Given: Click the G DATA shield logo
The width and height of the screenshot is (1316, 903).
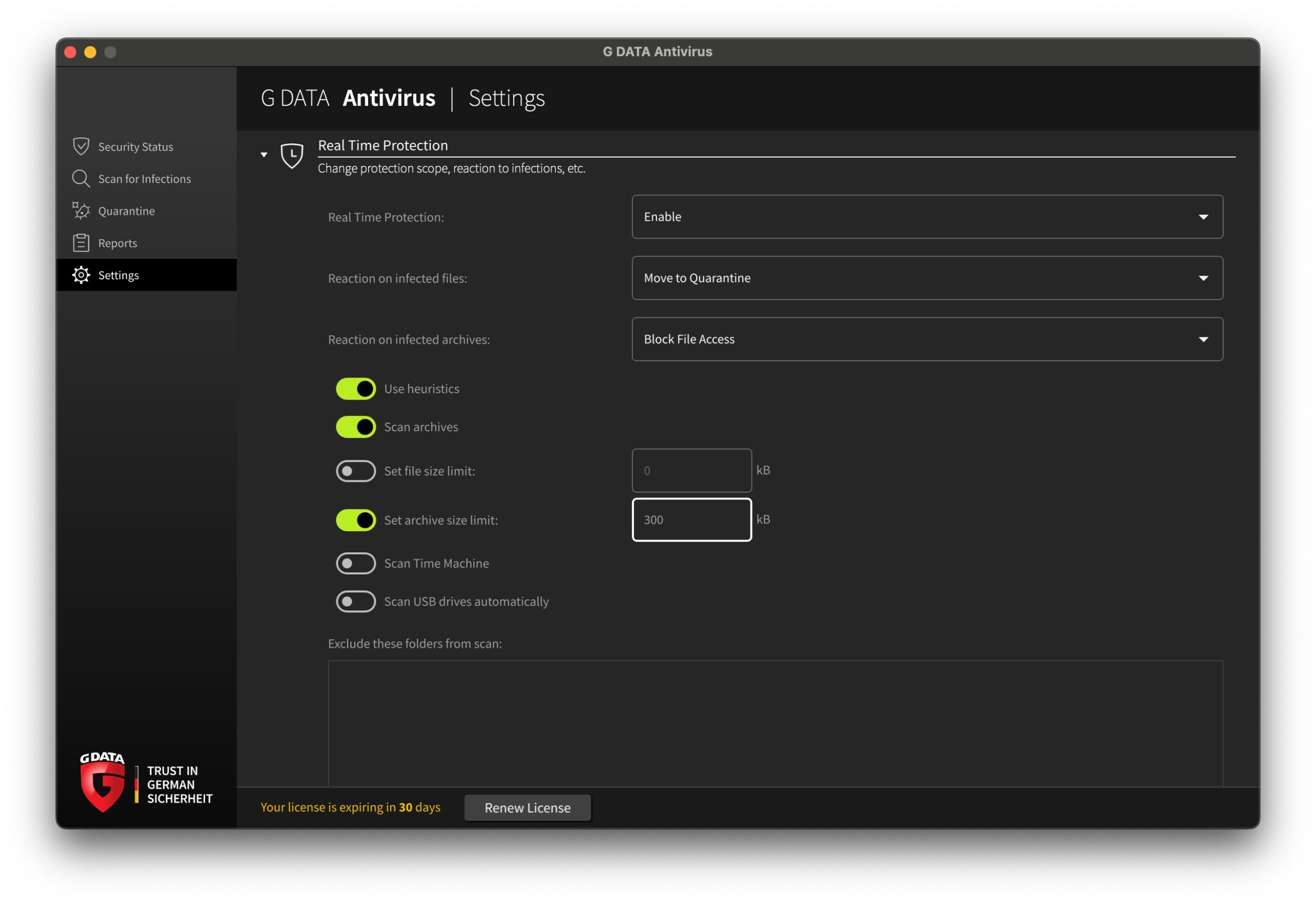Looking at the screenshot, I should [102, 783].
